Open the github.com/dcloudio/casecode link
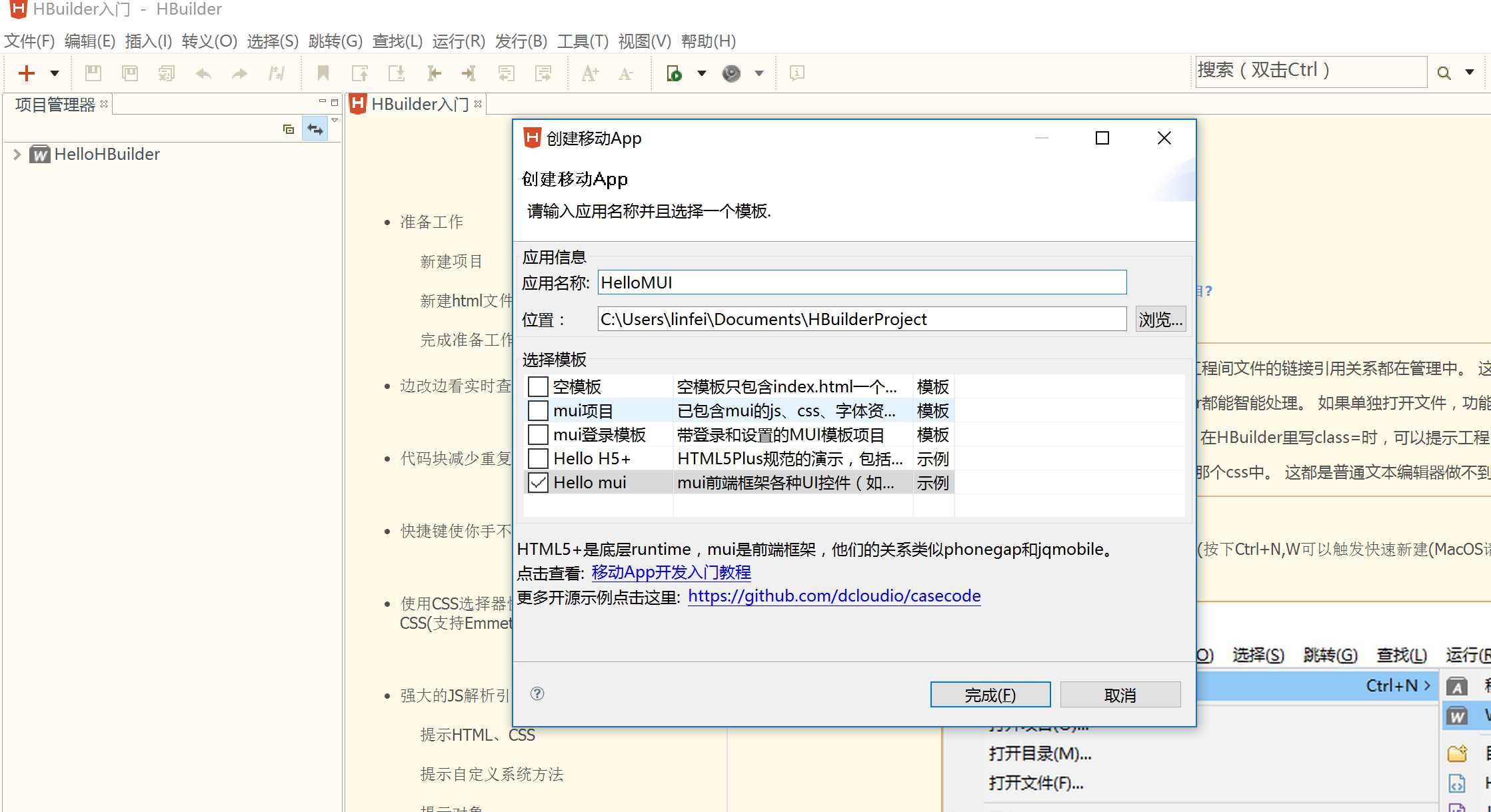 834,596
